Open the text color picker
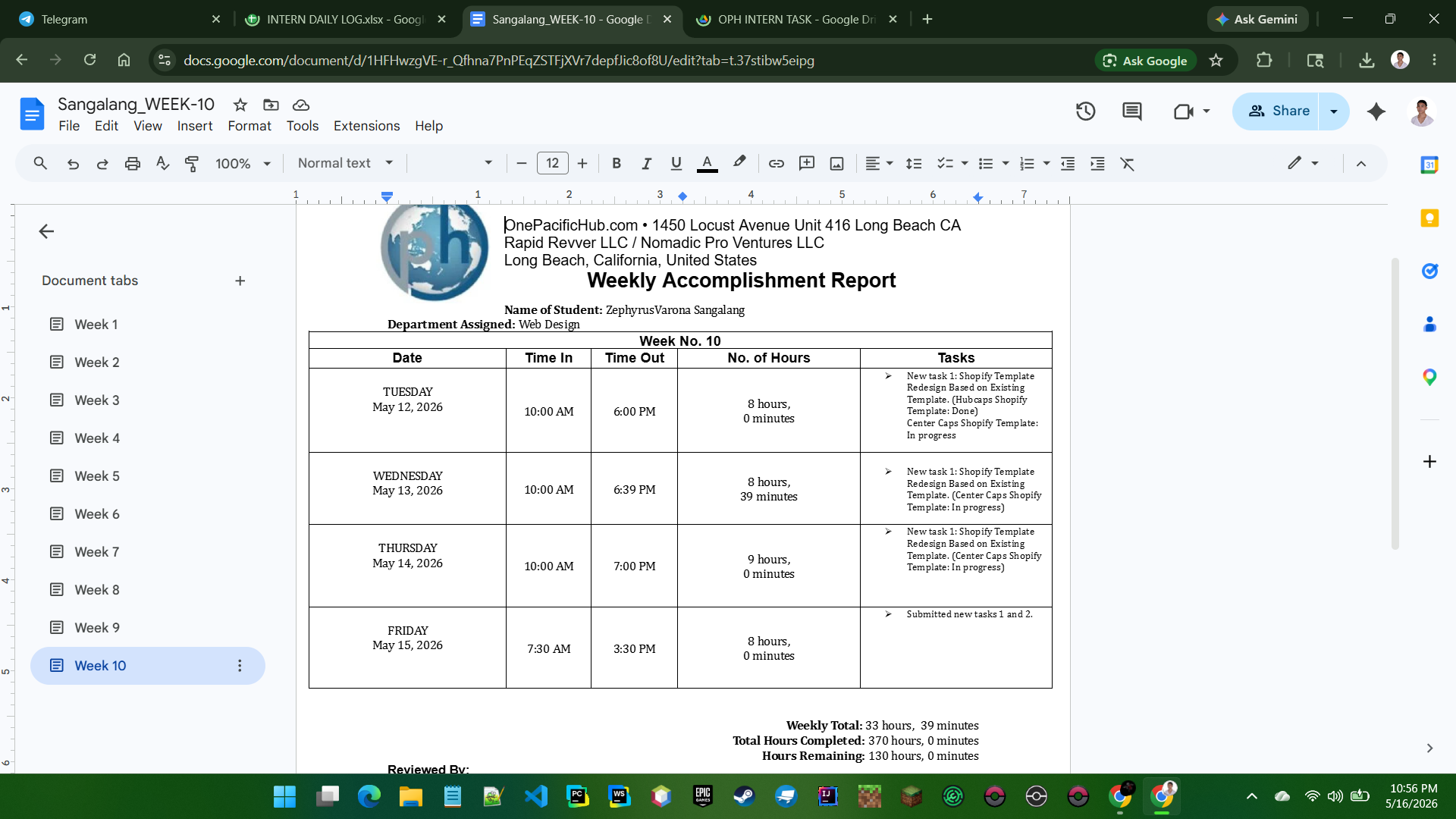Image resolution: width=1456 pixels, height=819 pixels. coord(707,163)
